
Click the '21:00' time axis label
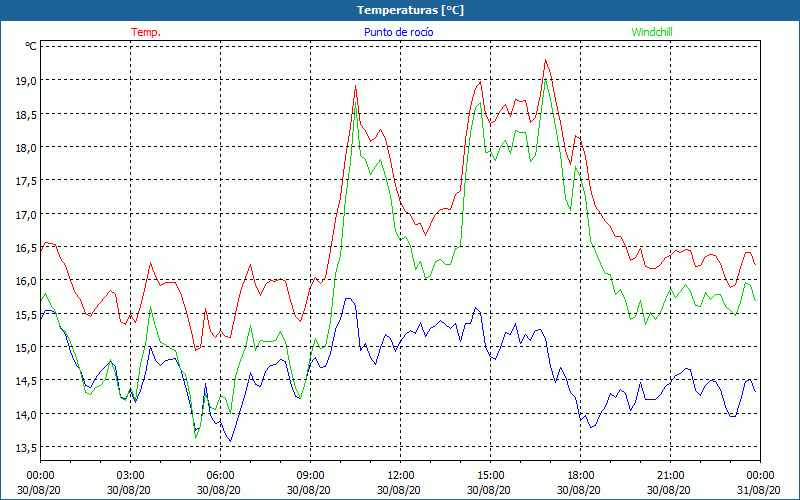tap(670, 476)
